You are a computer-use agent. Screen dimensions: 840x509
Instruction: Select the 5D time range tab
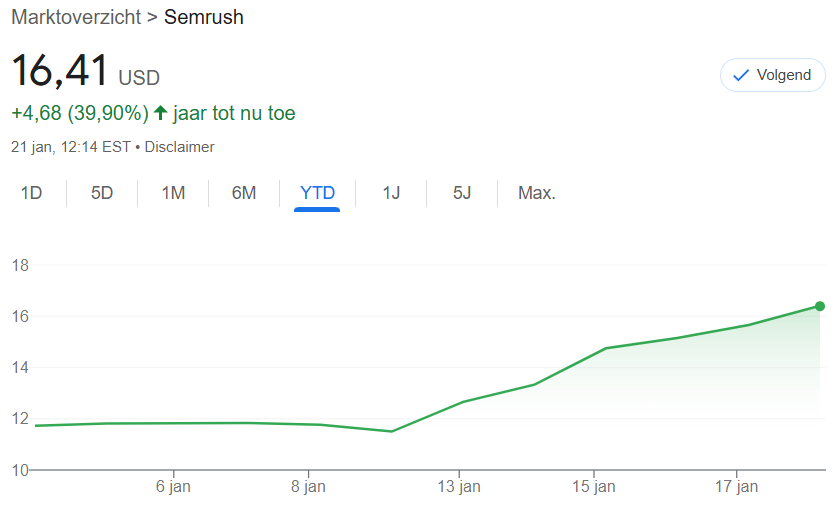pyautogui.click(x=102, y=193)
